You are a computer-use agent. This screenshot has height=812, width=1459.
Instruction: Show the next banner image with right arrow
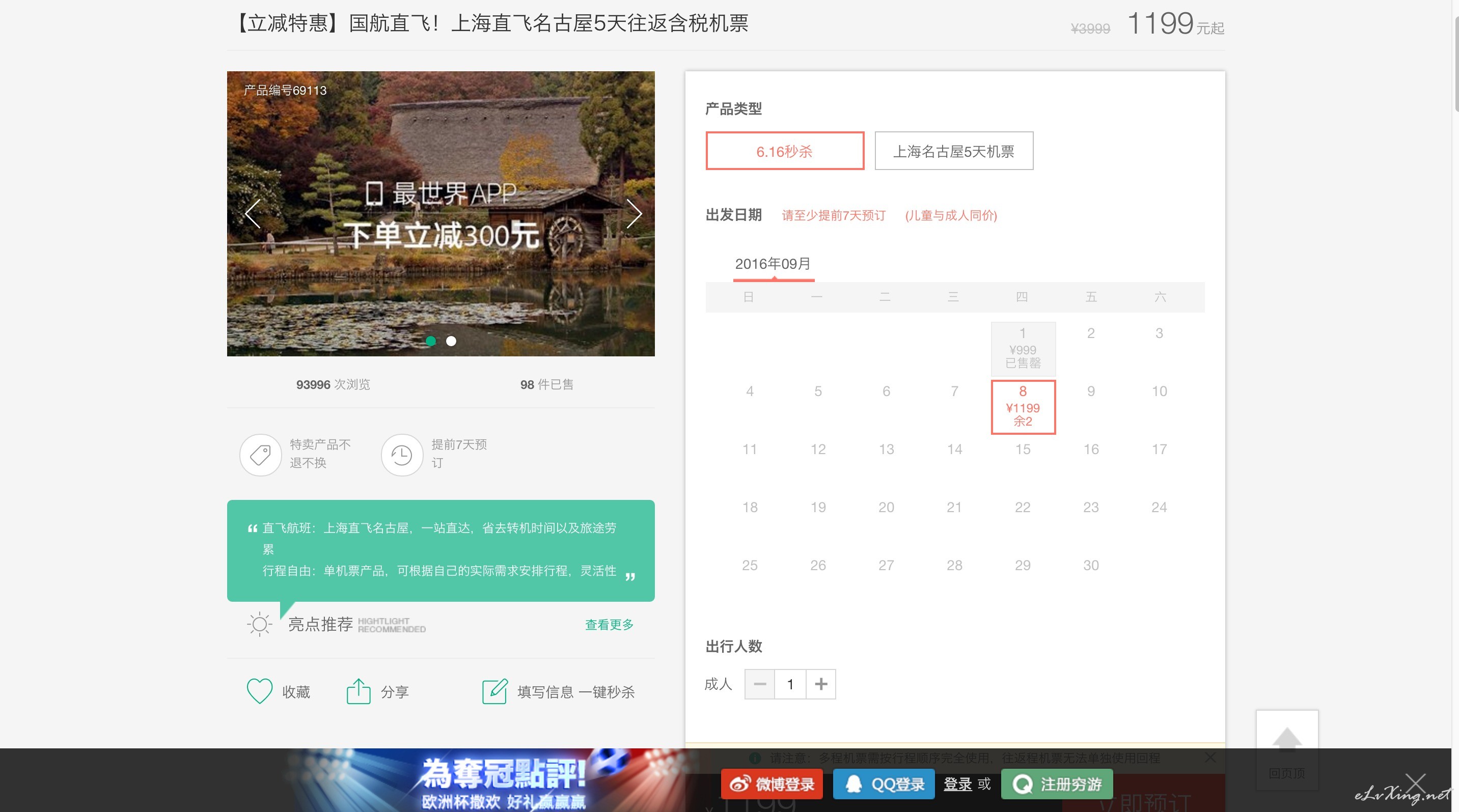pyautogui.click(x=634, y=213)
